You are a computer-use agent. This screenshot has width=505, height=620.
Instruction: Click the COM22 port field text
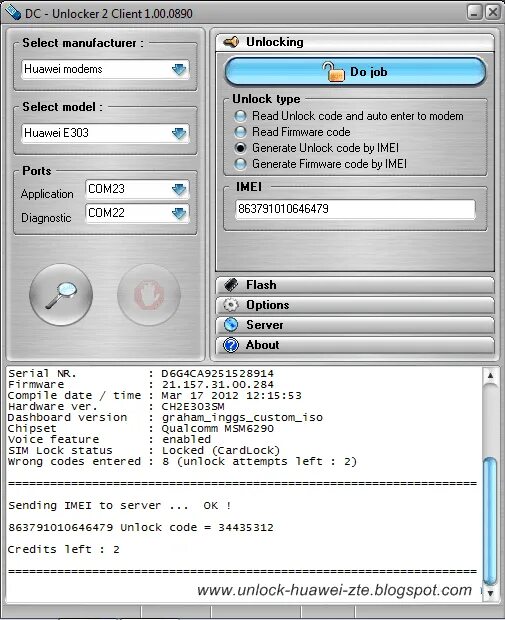coord(106,213)
